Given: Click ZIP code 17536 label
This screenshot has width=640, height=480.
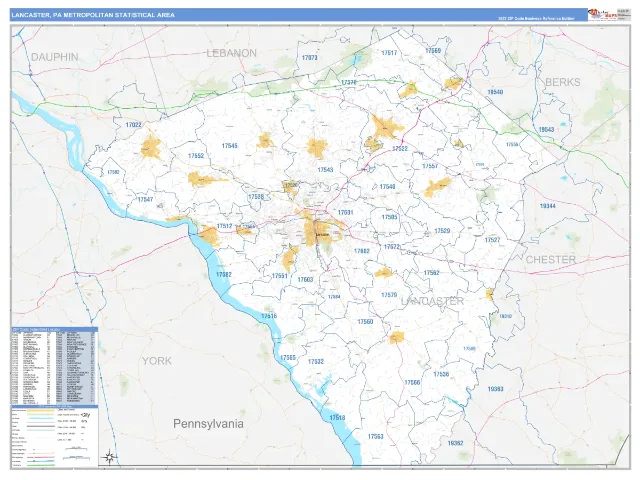Looking at the screenshot, I should [x=441, y=374].
